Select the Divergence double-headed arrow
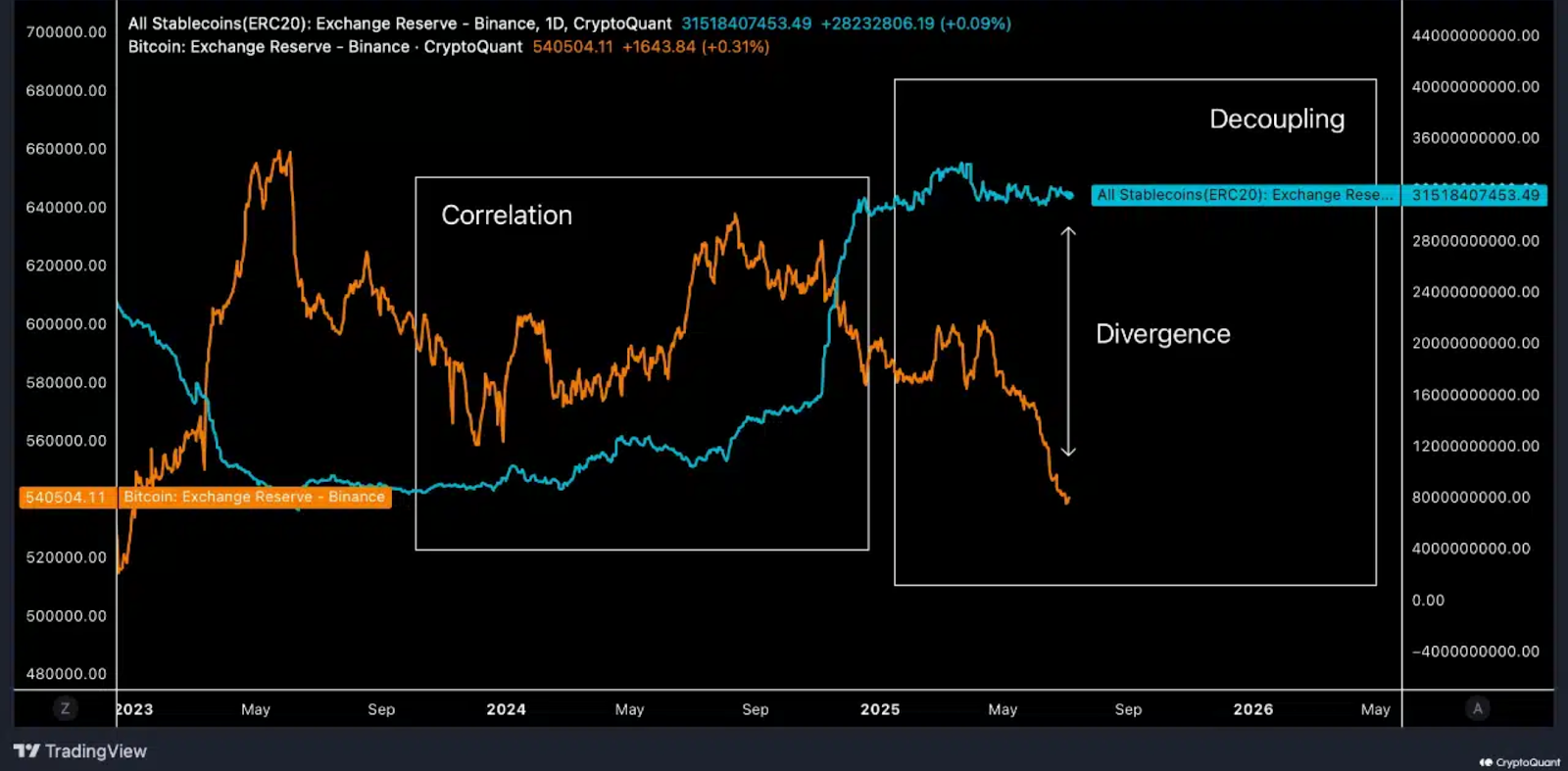This screenshot has width=1568, height=771. (x=1068, y=341)
